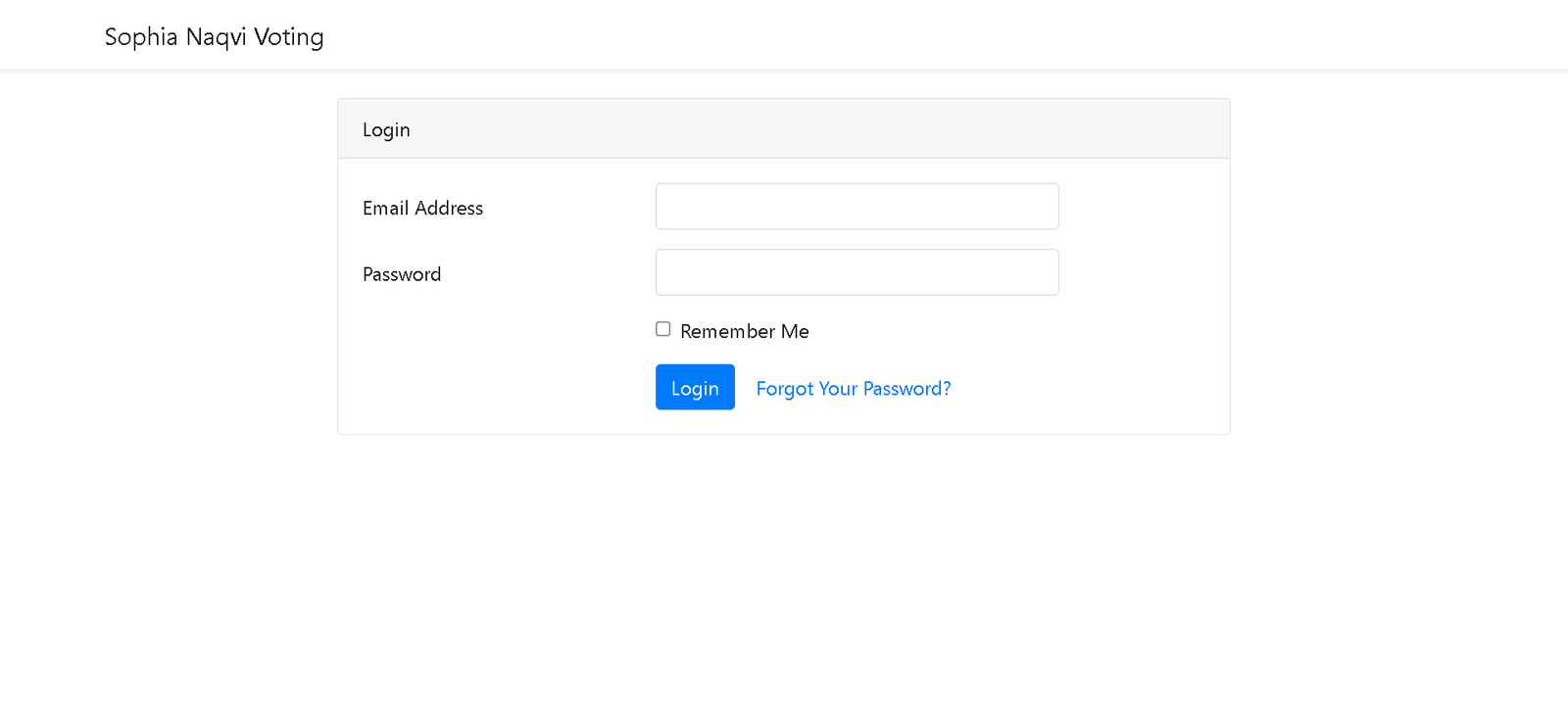The height and width of the screenshot is (716, 1568).
Task: Select the Password label text
Action: 402,274
